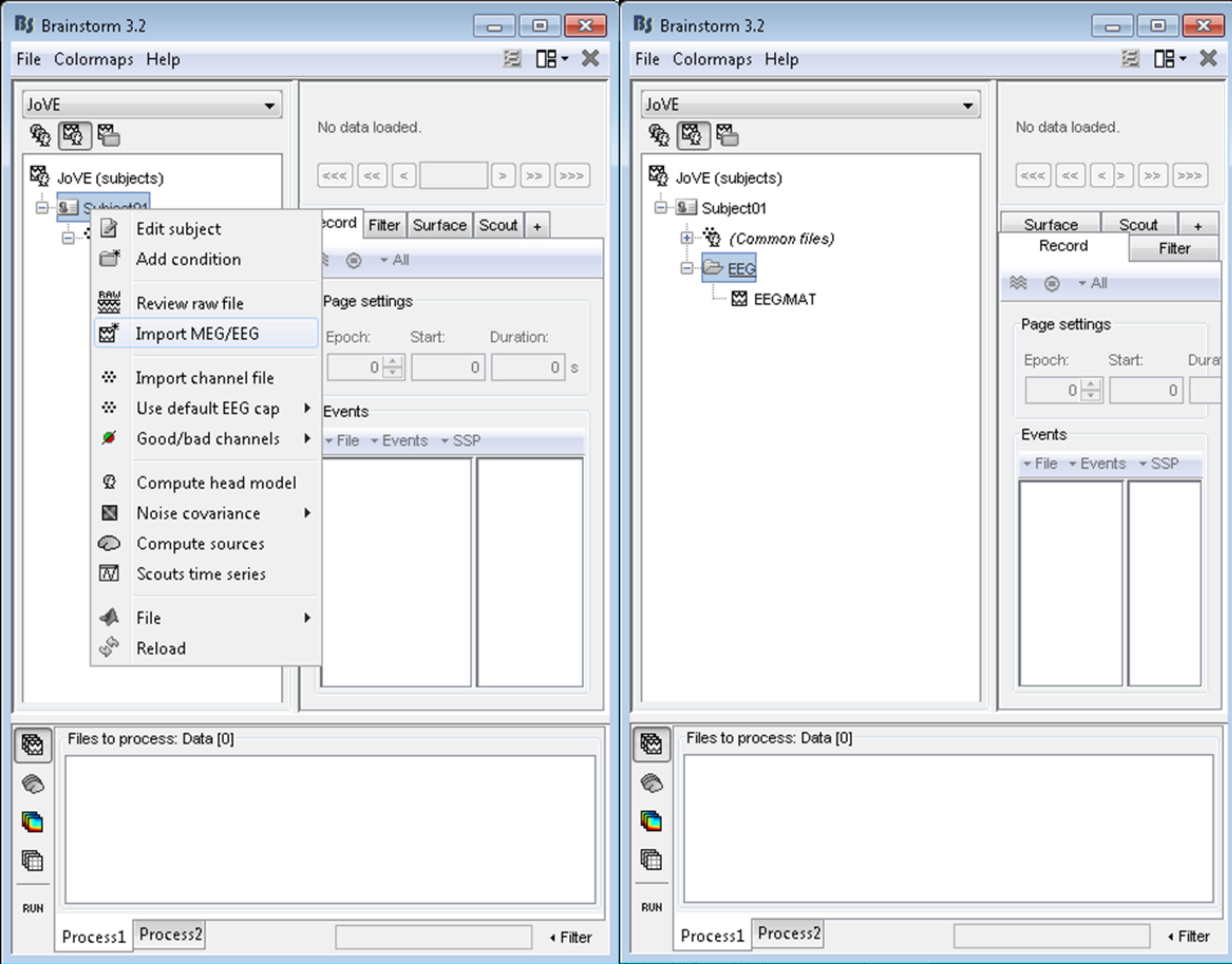The height and width of the screenshot is (964, 1232).
Task: Click Import MEG/EEG in context menu
Action: (197, 334)
